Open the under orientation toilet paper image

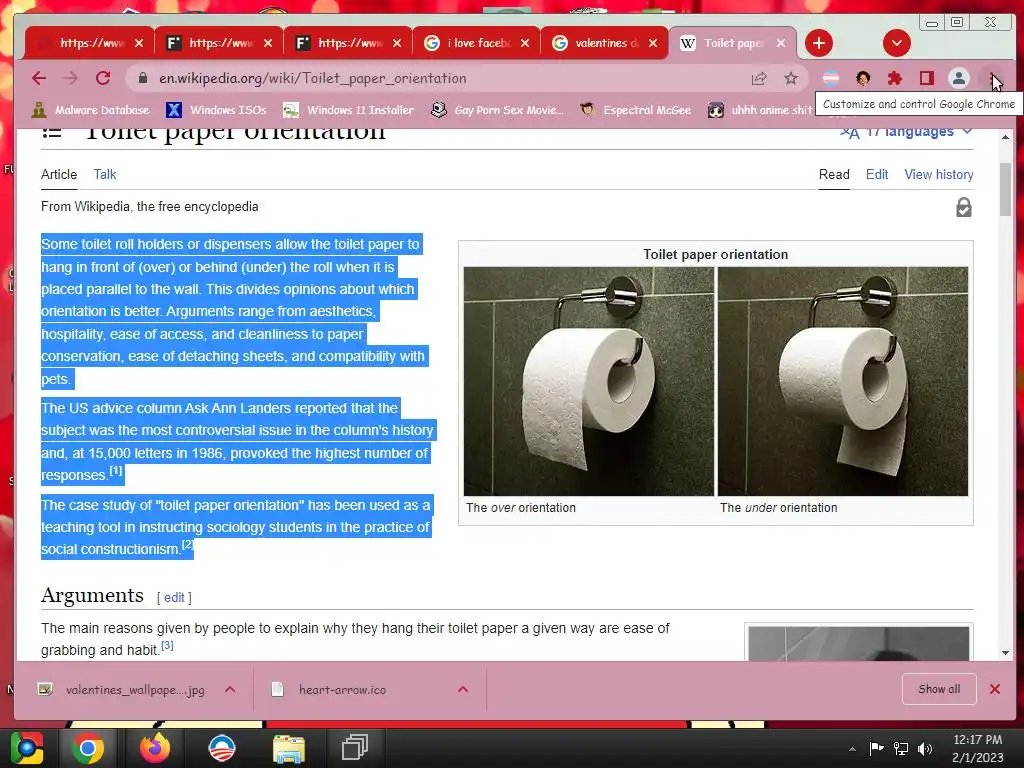pos(842,381)
